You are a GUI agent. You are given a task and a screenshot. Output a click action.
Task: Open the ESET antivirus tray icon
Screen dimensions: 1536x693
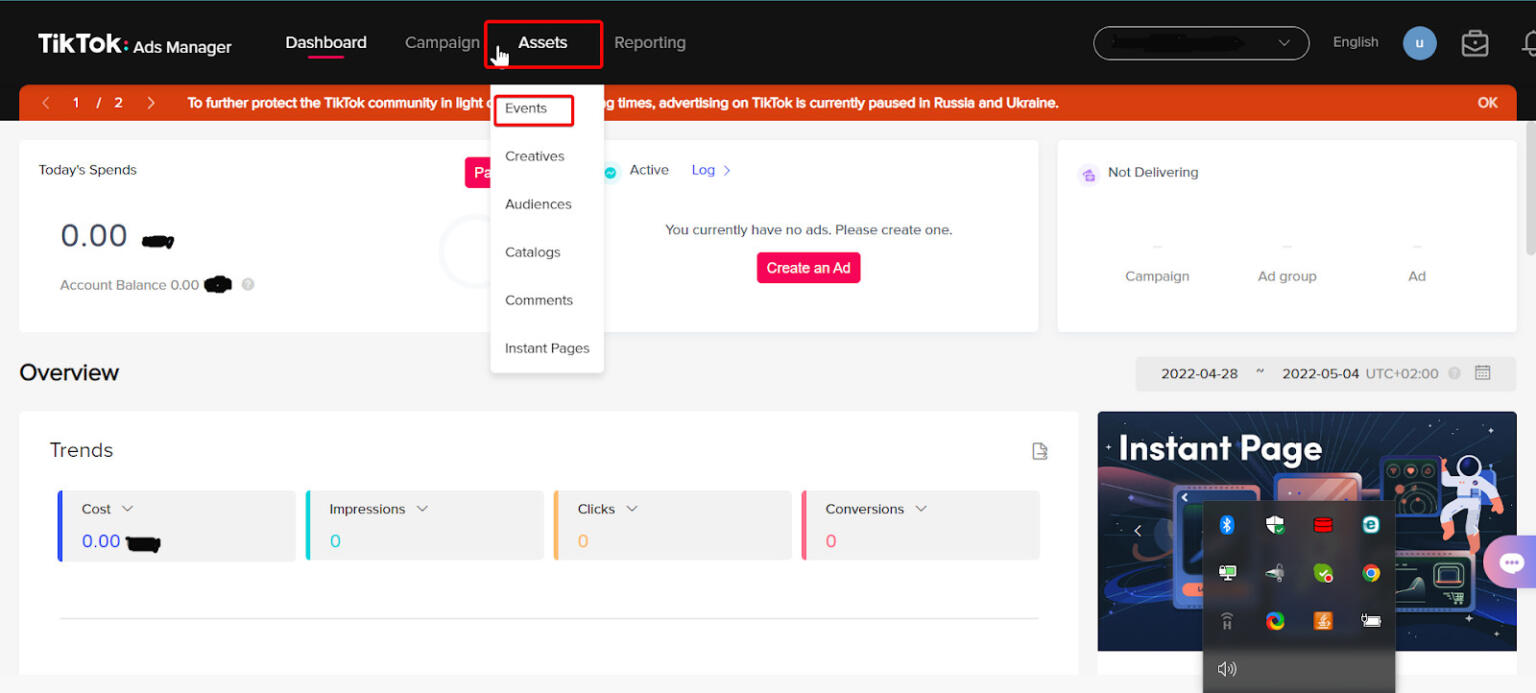coord(1371,525)
